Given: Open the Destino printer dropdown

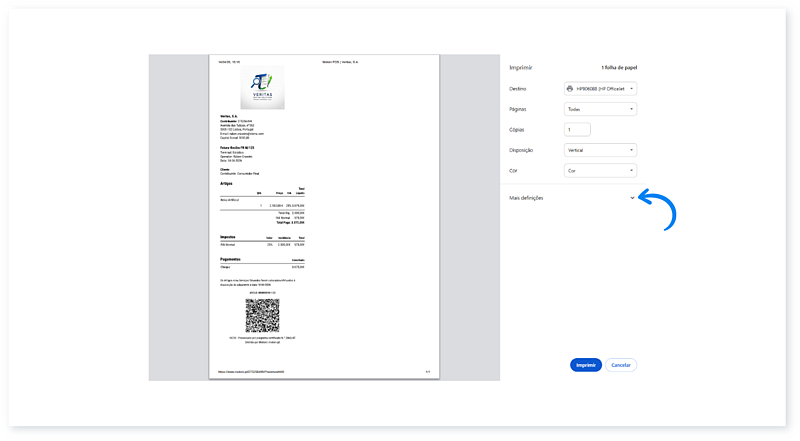Looking at the screenshot, I should (x=600, y=89).
